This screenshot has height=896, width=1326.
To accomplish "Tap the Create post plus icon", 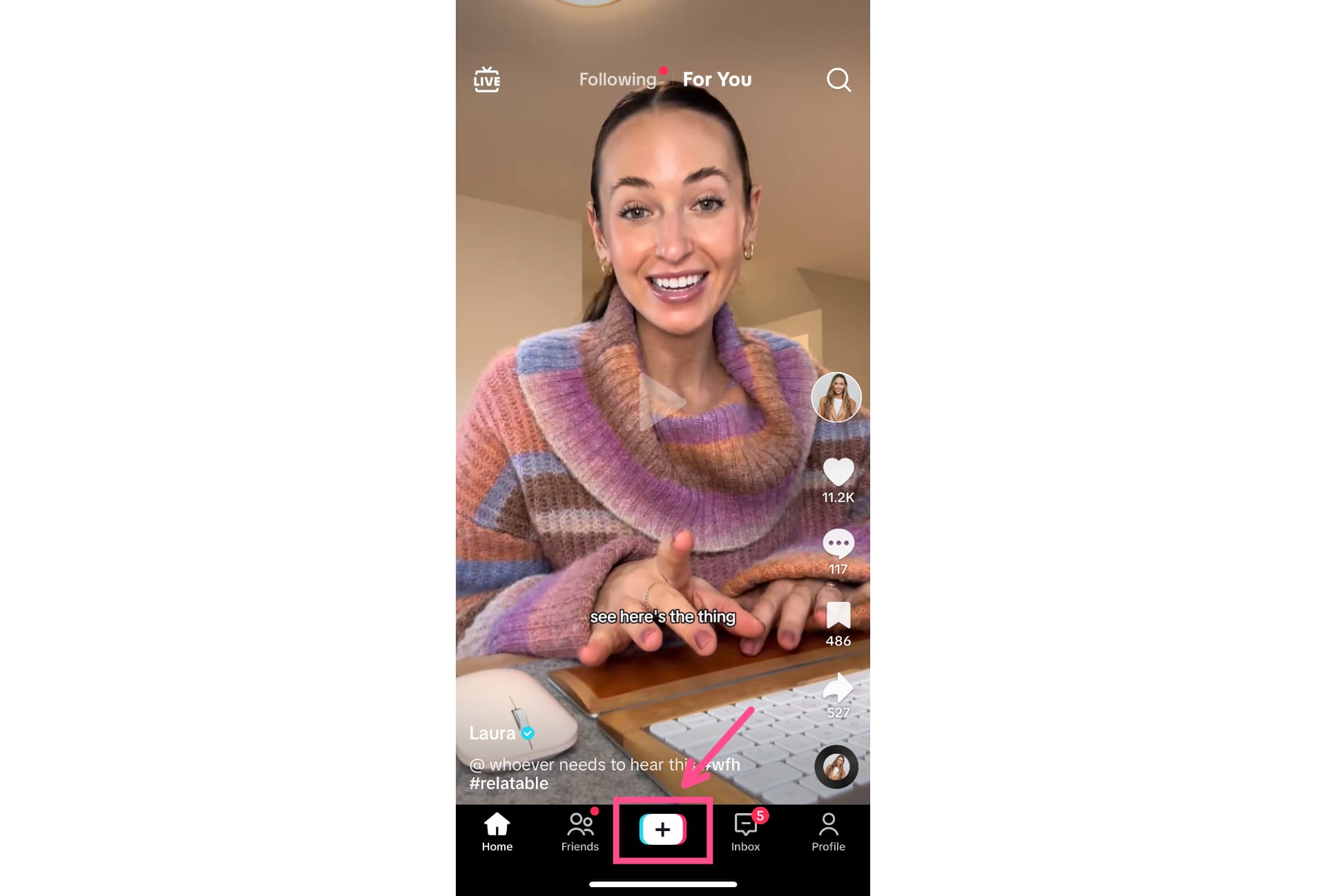I will click(x=662, y=829).
